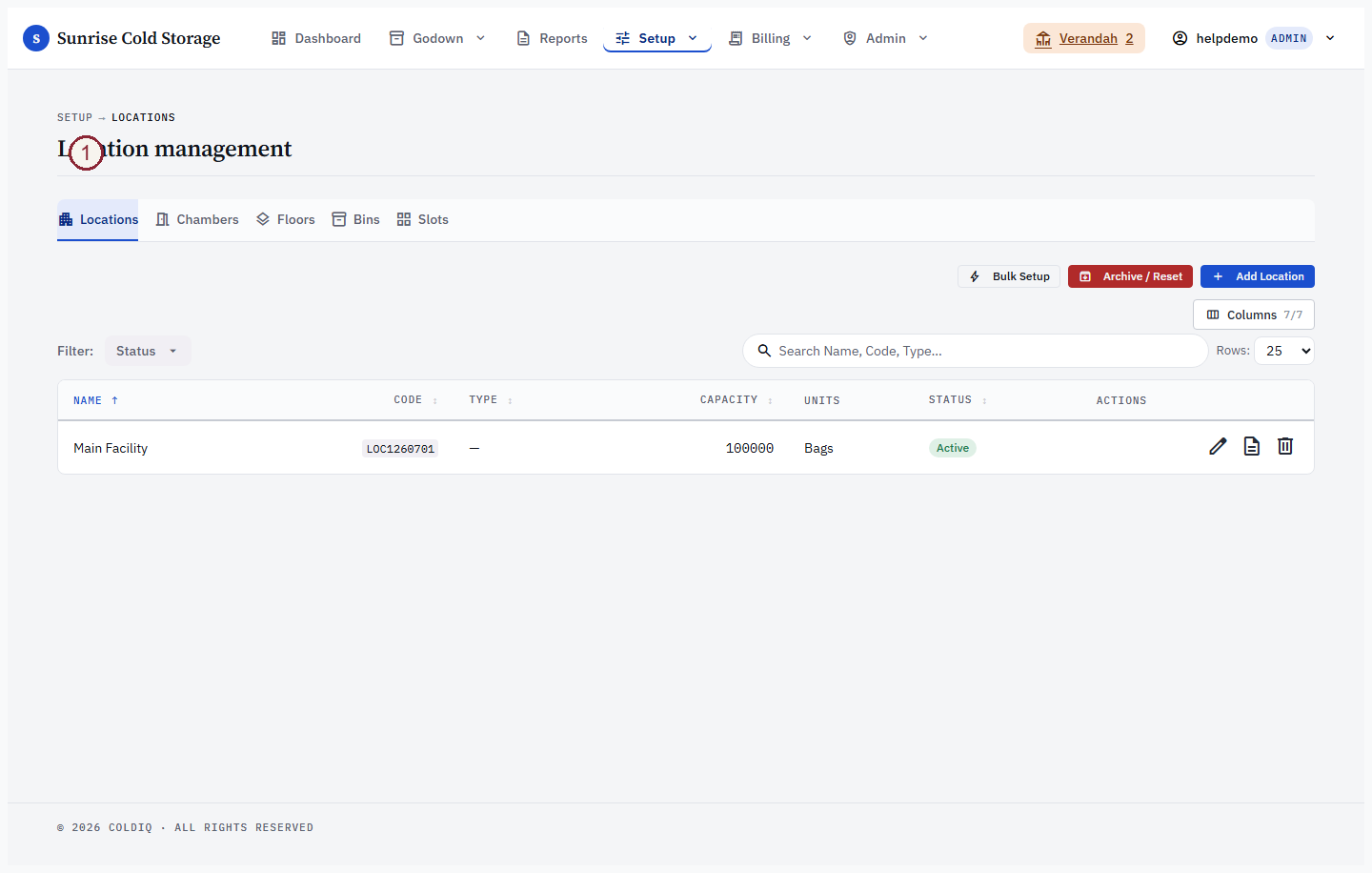
Task: Click the ADMIN role badge
Action: [1289, 38]
